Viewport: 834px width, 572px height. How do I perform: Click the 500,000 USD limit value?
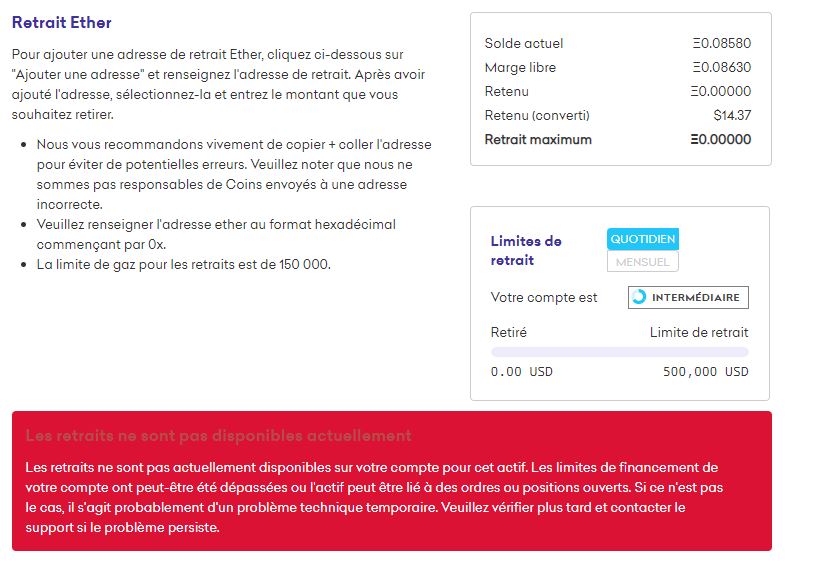click(705, 372)
